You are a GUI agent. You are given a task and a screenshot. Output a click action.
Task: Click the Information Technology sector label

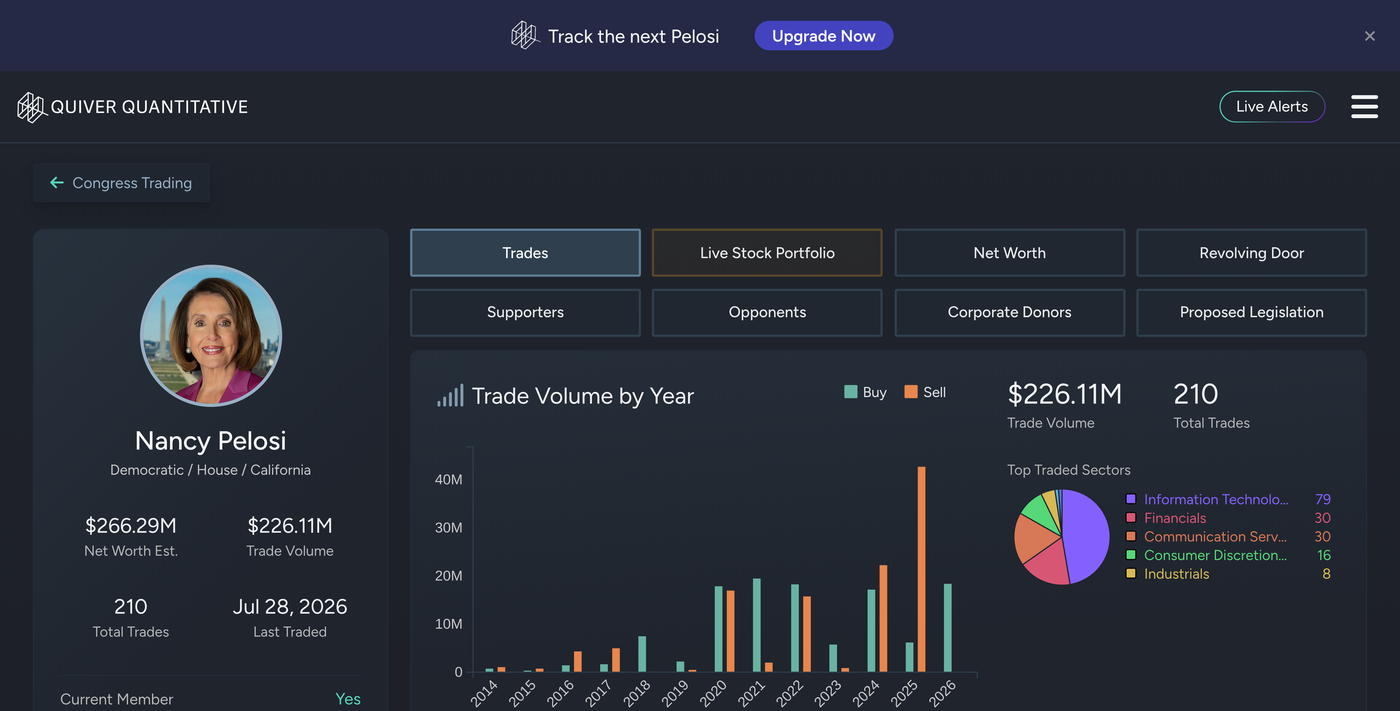tap(1216, 499)
